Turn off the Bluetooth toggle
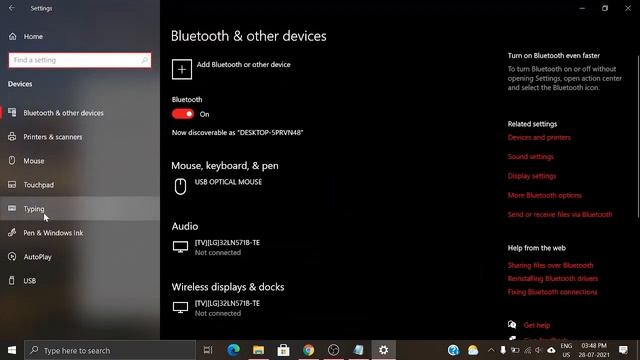640x360 pixels. point(183,114)
